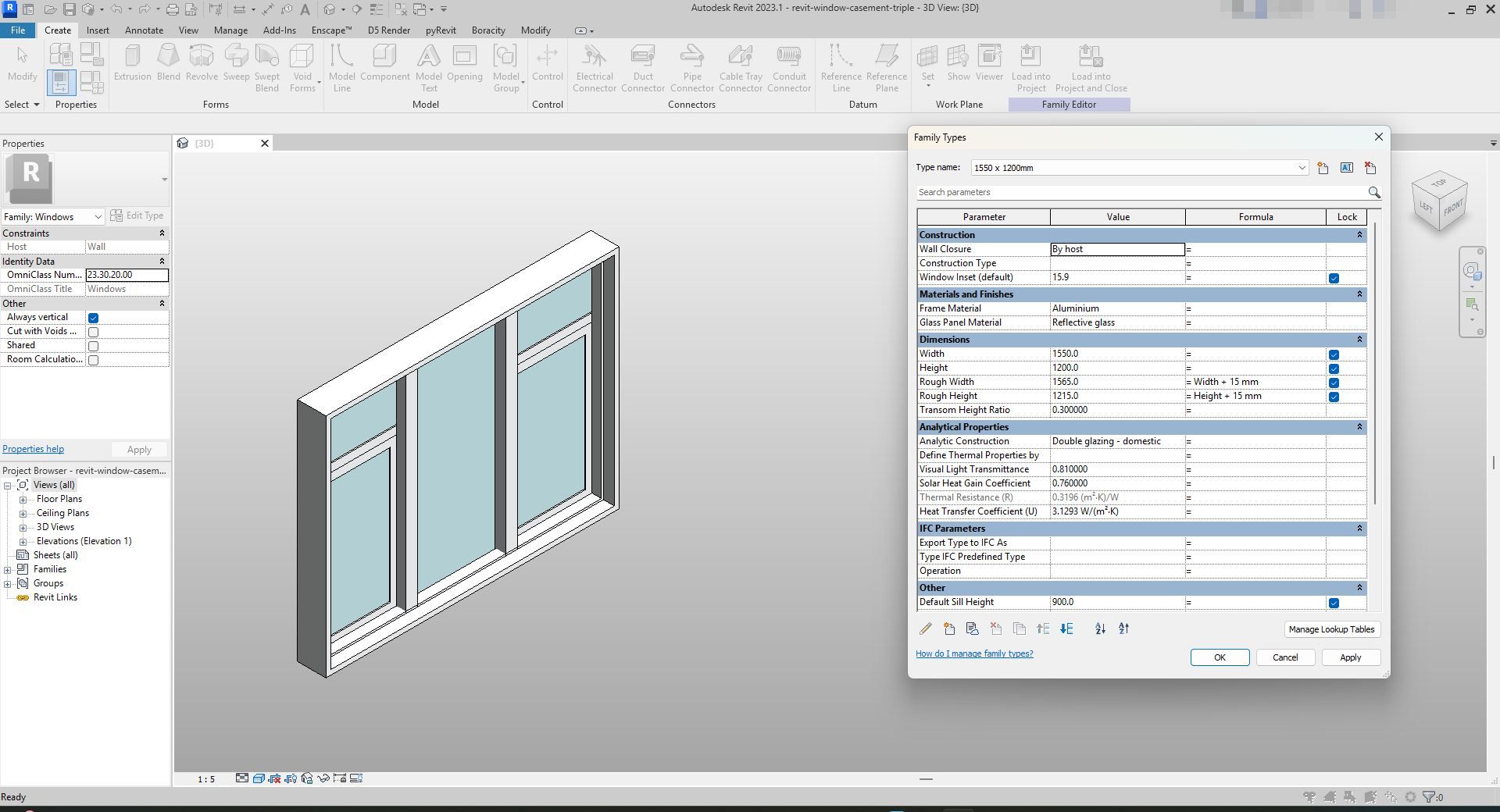The width and height of the screenshot is (1500, 812).
Task: Click OK in Family Types dialog
Action: pyautogui.click(x=1220, y=657)
